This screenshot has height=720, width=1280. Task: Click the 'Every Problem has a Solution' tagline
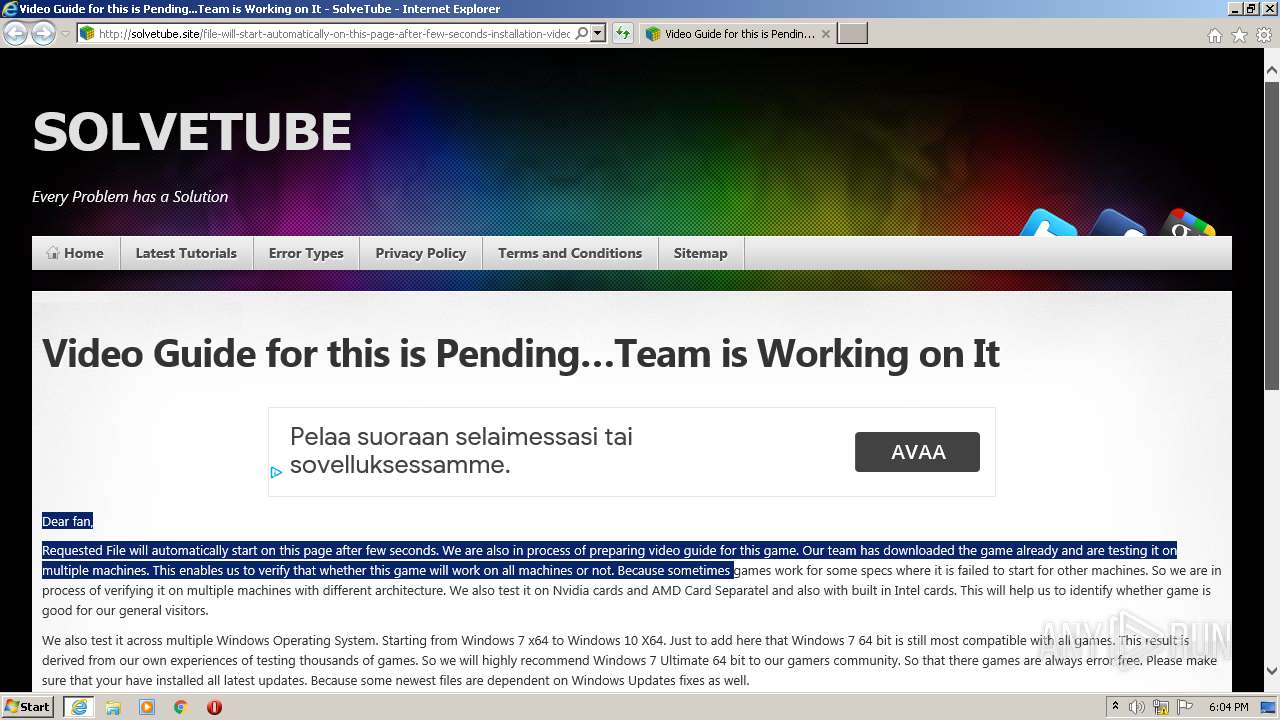pyautogui.click(x=130, y=197)
